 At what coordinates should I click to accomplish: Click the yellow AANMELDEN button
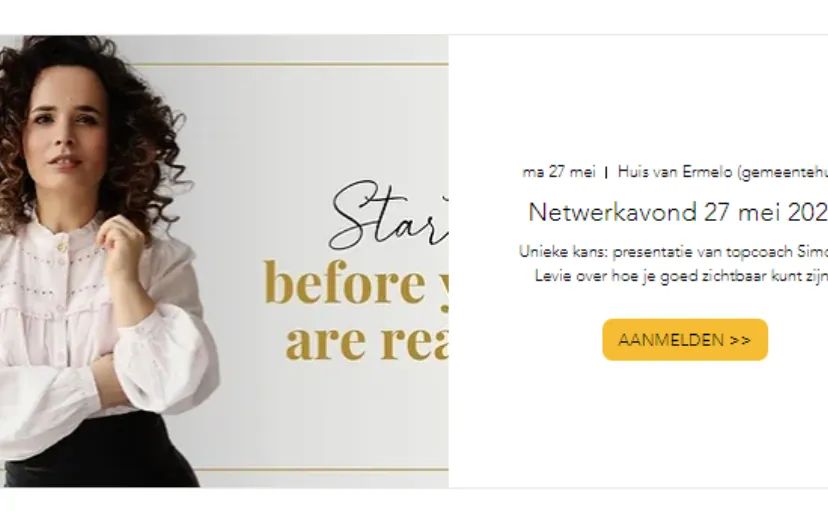[x=685, y=340]
